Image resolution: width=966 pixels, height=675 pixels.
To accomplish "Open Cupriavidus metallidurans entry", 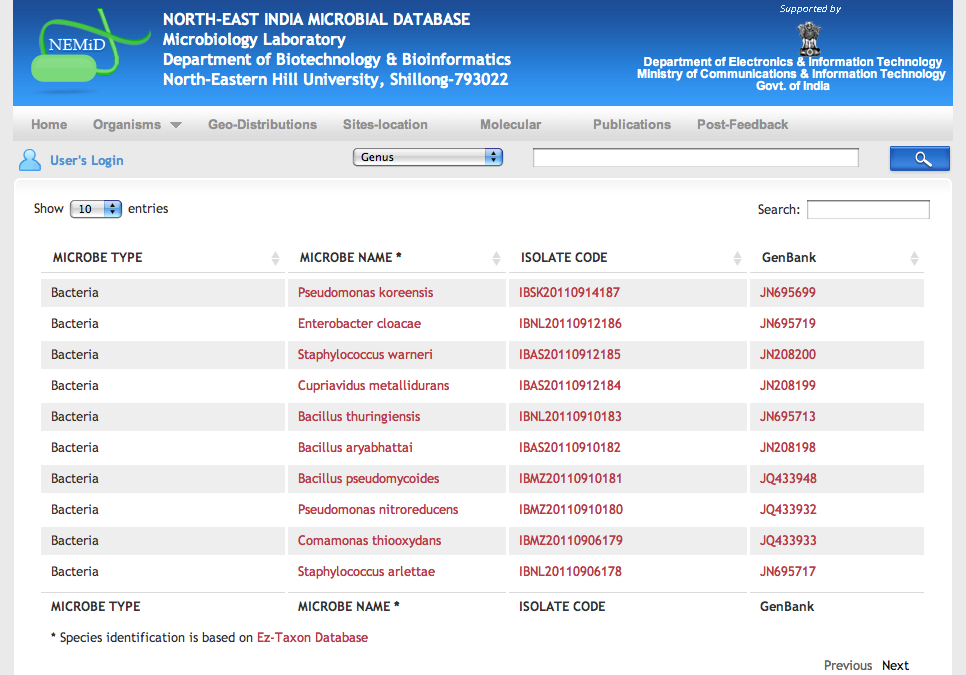I will click(373, 386).
